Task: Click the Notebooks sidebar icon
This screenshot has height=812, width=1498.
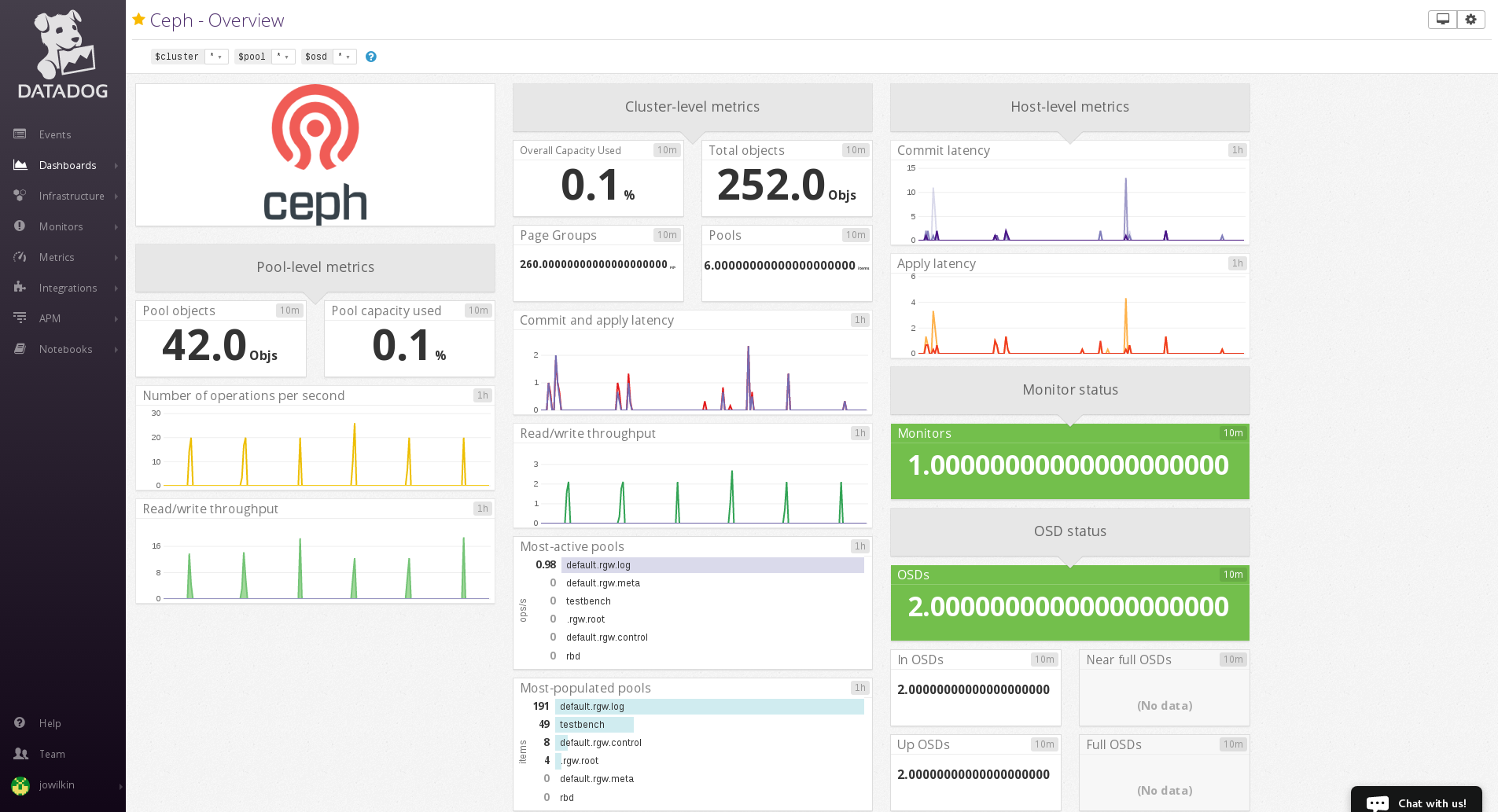Action: pos(20,349)
